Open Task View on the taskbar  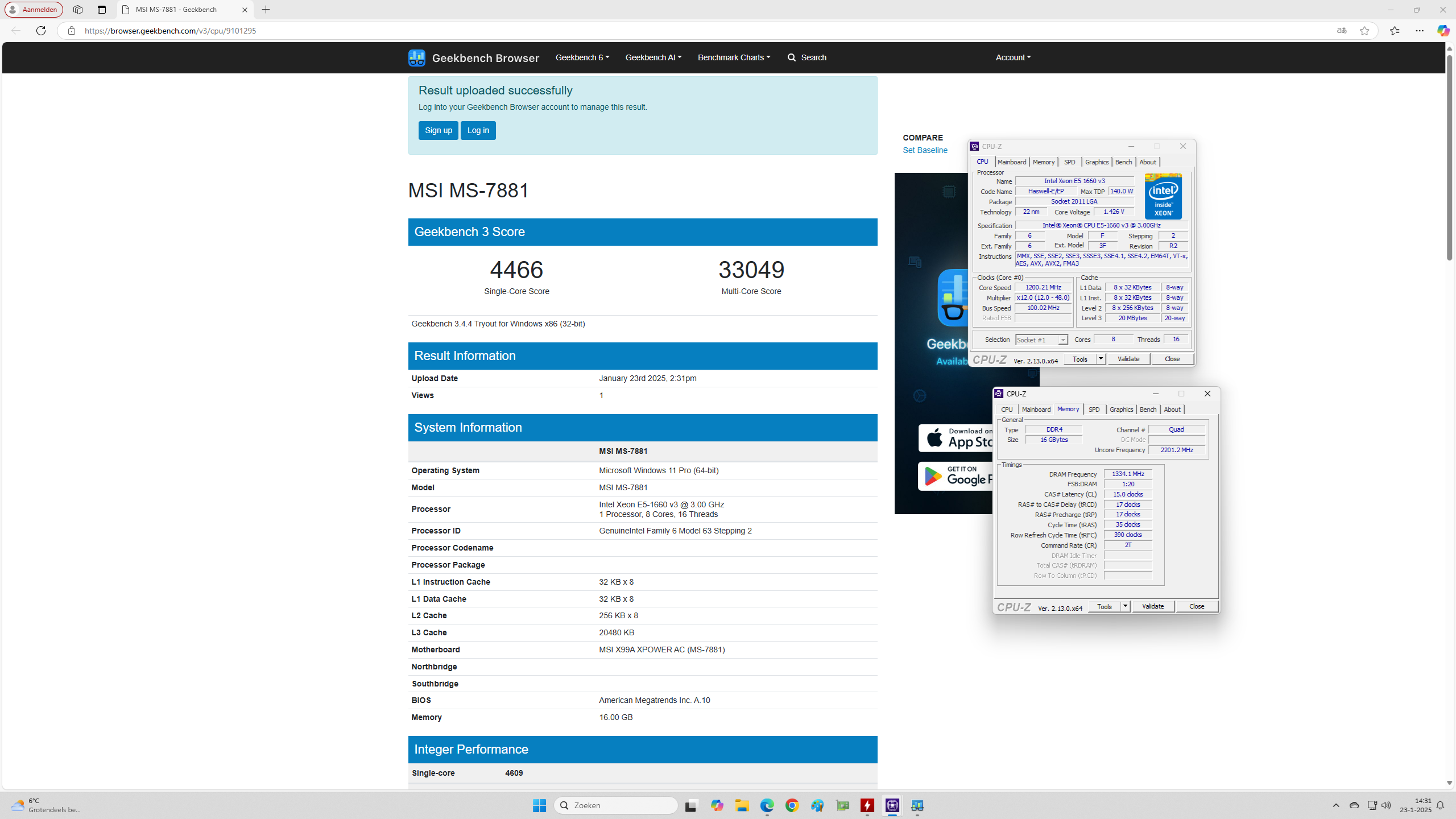click(x=691, y=805)
